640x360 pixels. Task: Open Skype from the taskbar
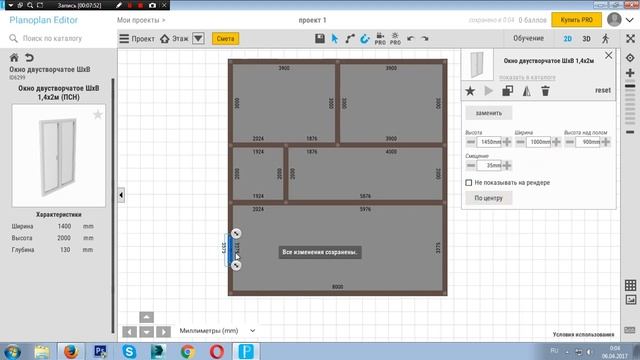(x=129, y=351)
